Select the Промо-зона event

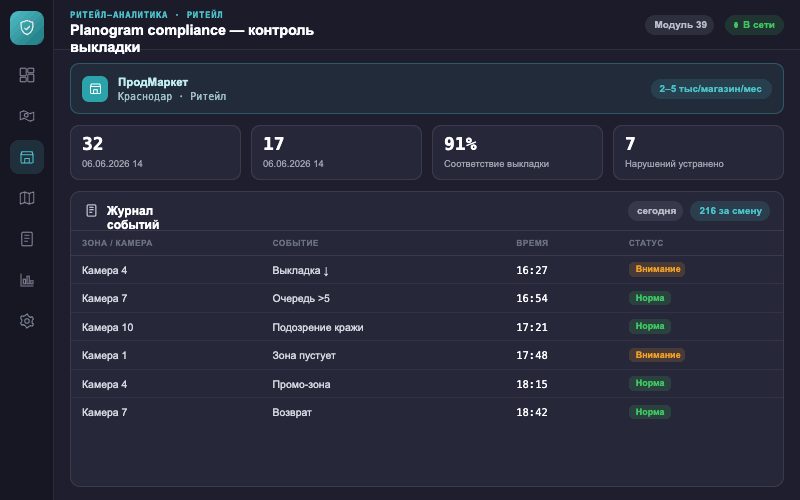[301, 384]
